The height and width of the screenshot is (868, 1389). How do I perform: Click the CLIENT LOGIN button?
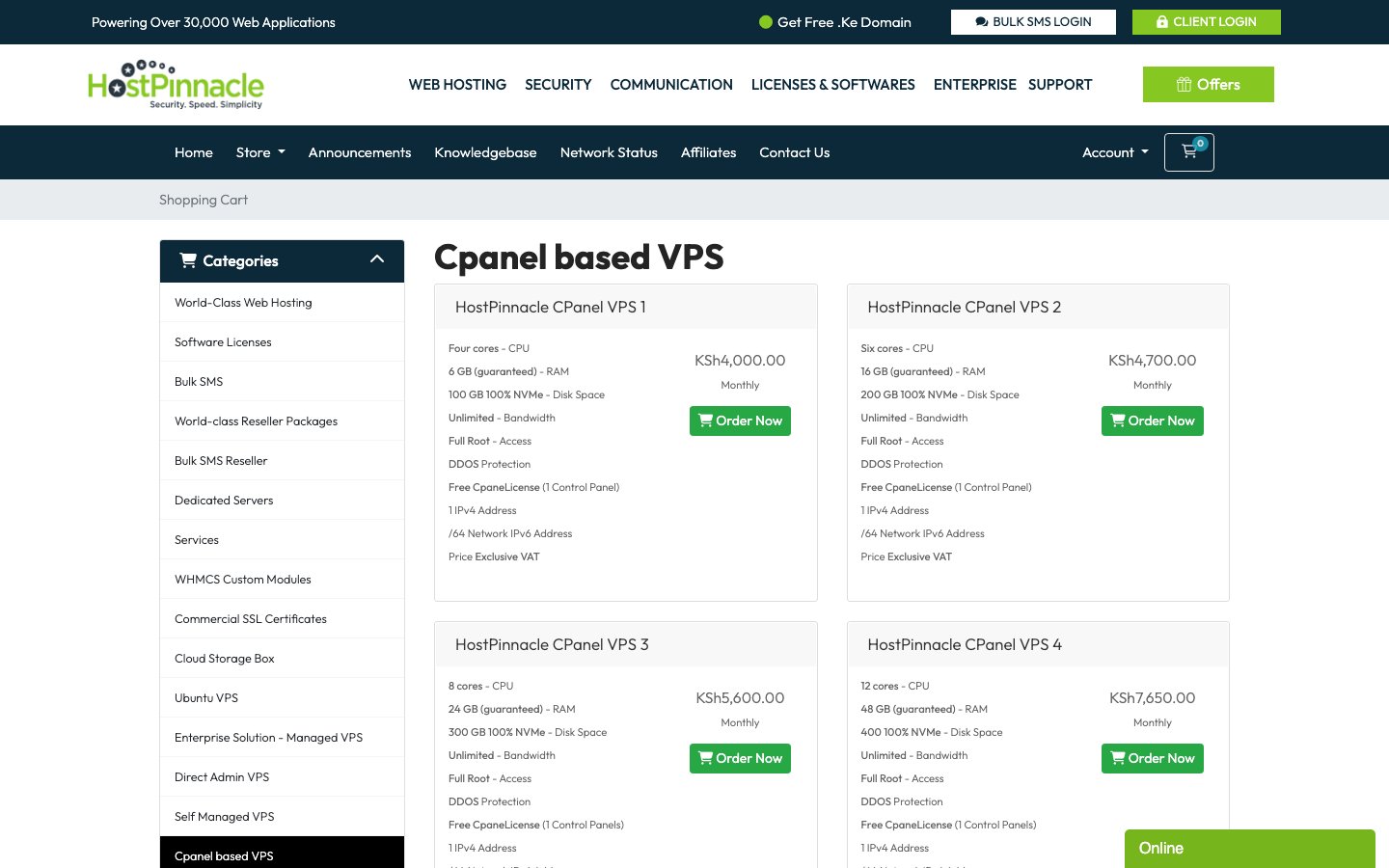[1207, 22]
